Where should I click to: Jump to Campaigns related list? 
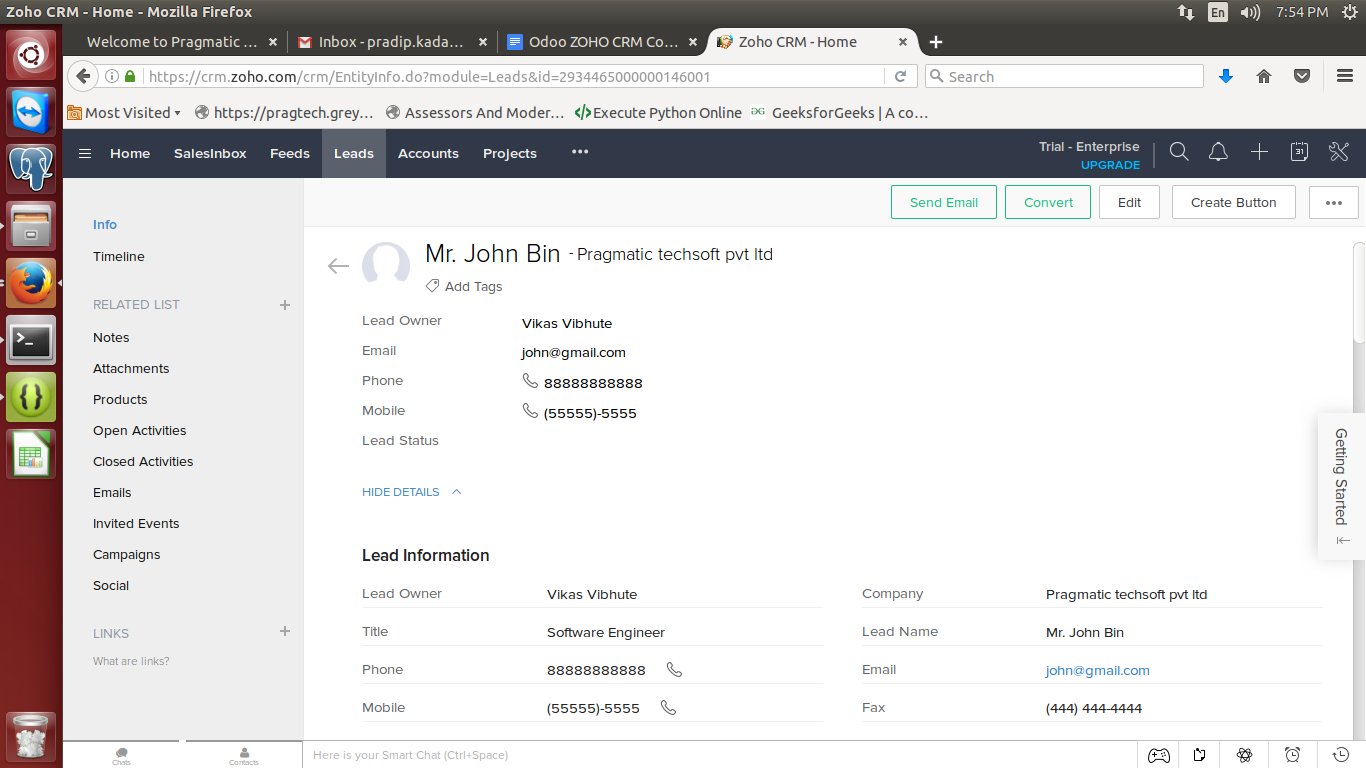click(126, 554)
